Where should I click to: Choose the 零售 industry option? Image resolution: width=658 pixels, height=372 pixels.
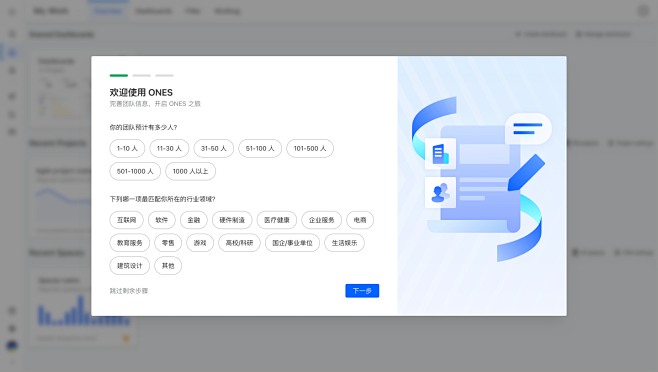(x=168, y=243)
